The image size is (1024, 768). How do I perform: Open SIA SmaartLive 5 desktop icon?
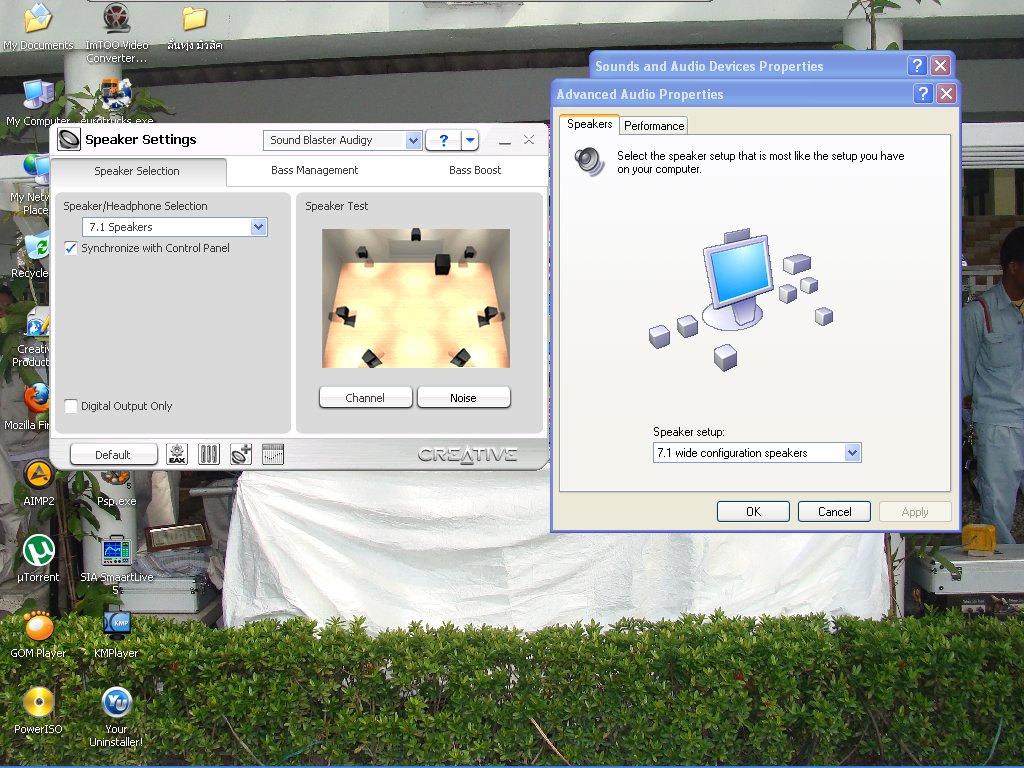tap(116, 565)
